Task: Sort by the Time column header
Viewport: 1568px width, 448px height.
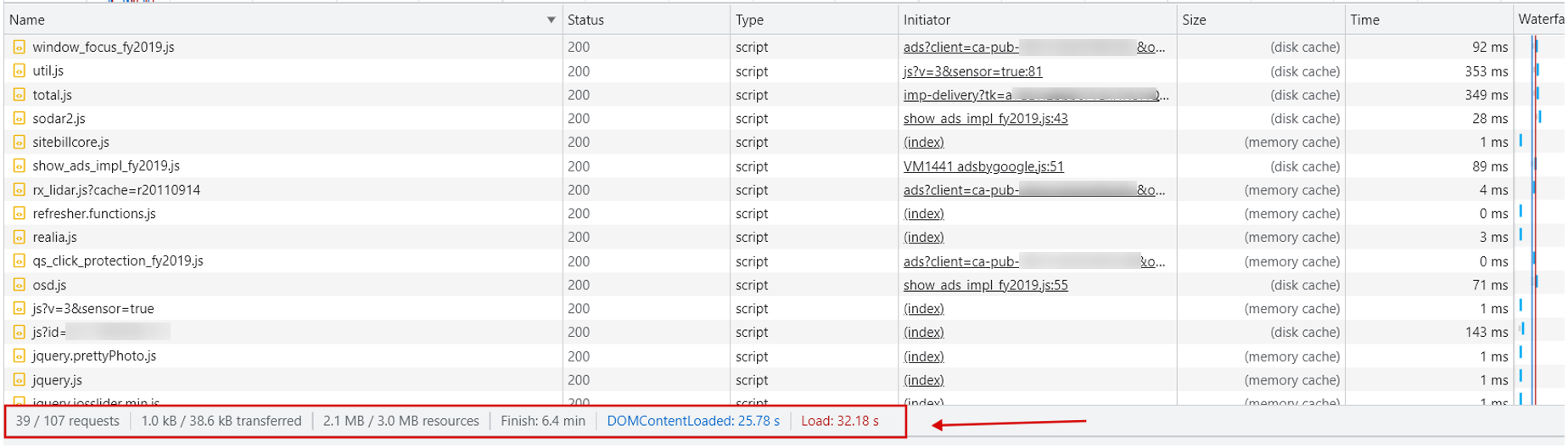Action: (x=1364, y=20)
